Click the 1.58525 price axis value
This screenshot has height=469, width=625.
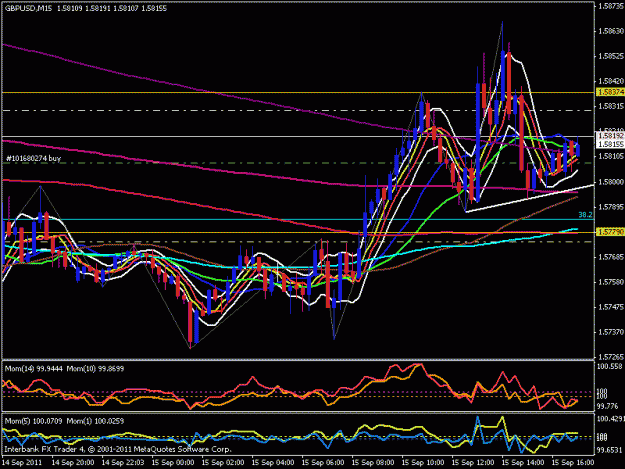[x=611, y=56]
